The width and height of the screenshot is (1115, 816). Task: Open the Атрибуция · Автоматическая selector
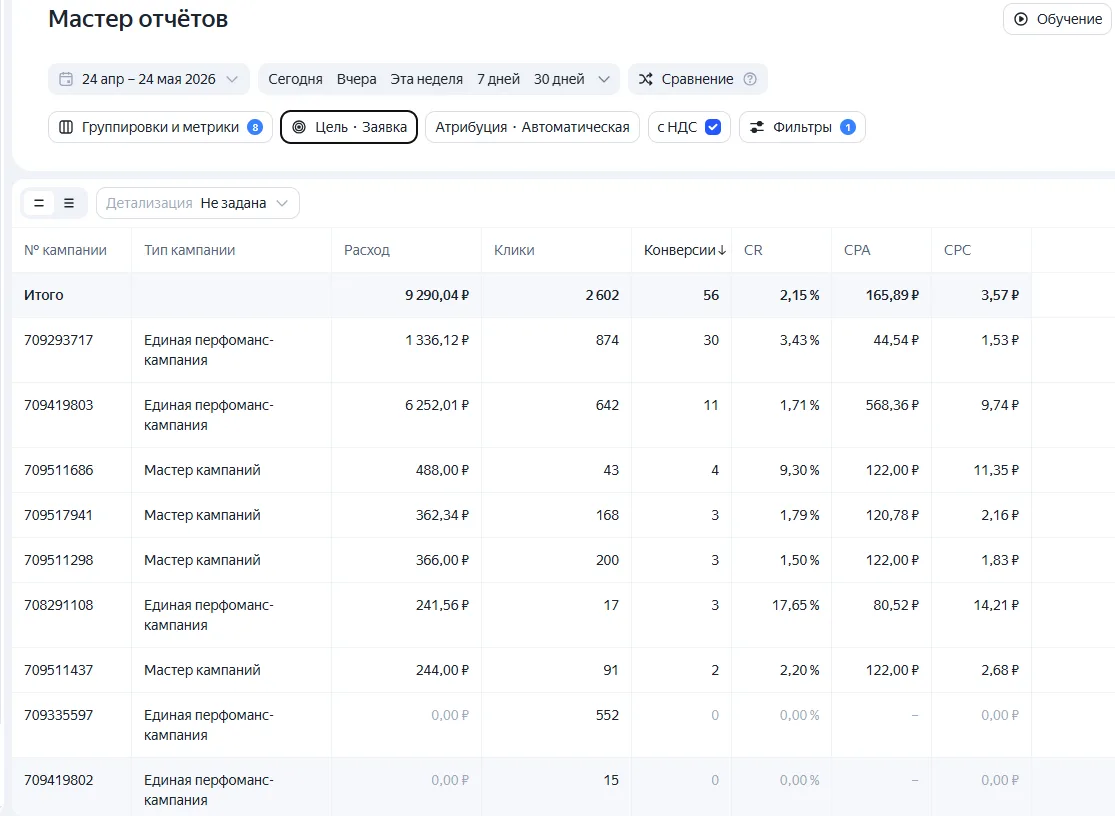(x=532, y=127)
